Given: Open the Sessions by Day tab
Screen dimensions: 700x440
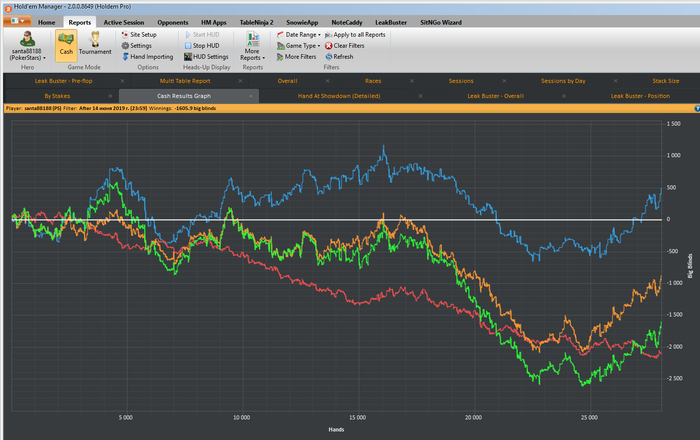Looking at the screenshot, I should tap(563, 81).
